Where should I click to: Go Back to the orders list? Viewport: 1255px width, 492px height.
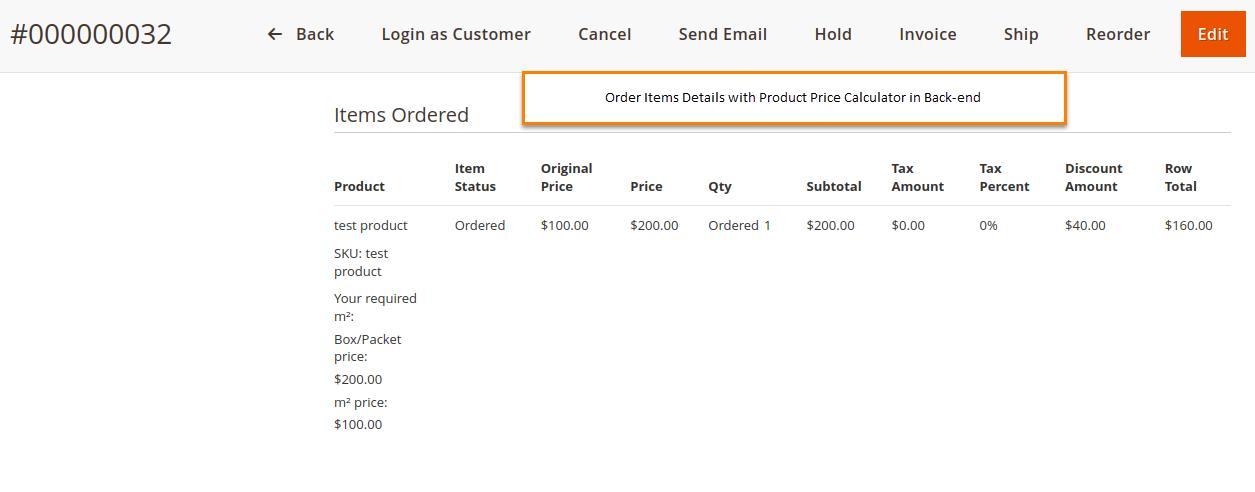(301, 34)
